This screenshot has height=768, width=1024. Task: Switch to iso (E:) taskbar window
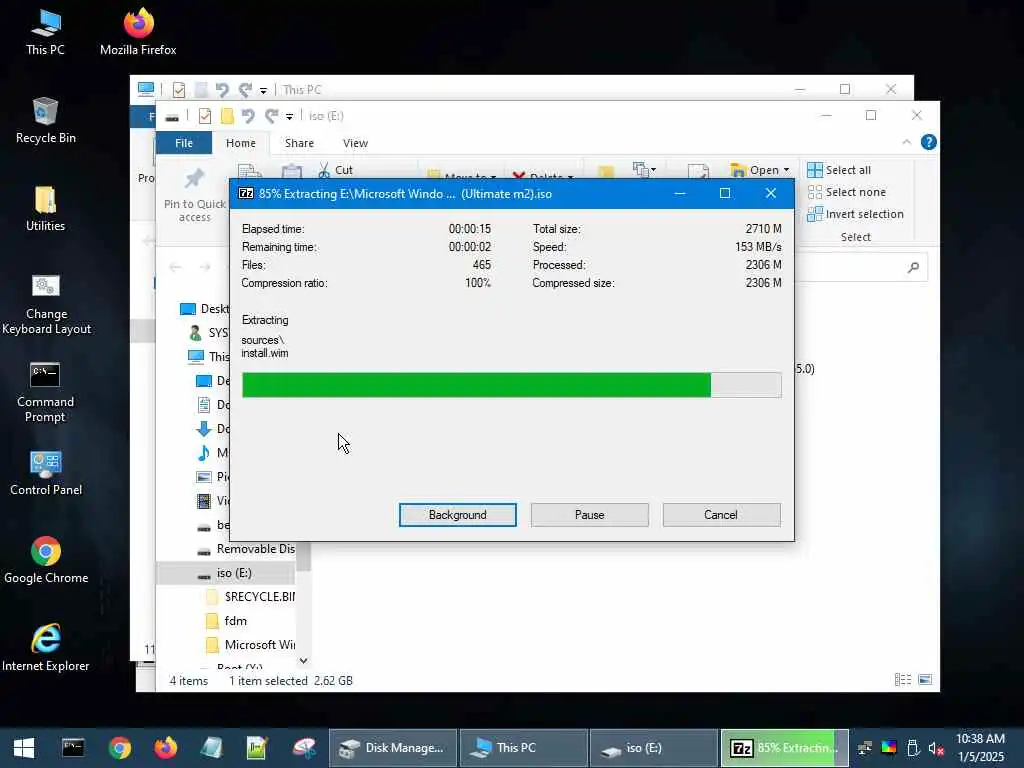[x=653, y=748]
